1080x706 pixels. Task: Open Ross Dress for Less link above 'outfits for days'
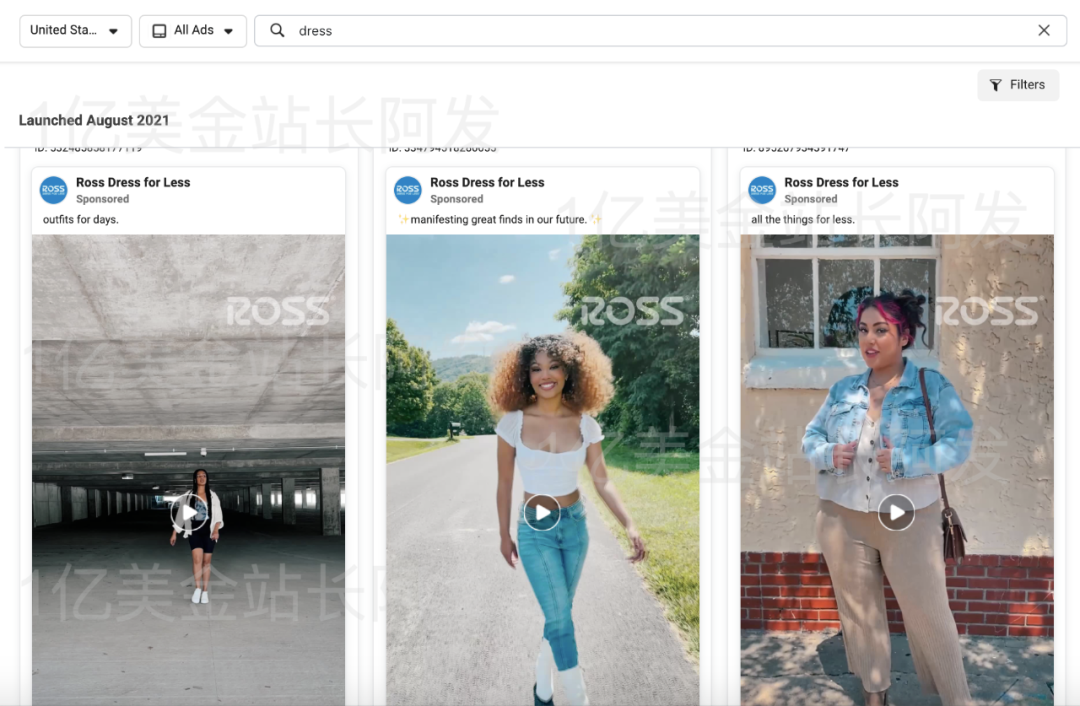[x=133, y=183]
